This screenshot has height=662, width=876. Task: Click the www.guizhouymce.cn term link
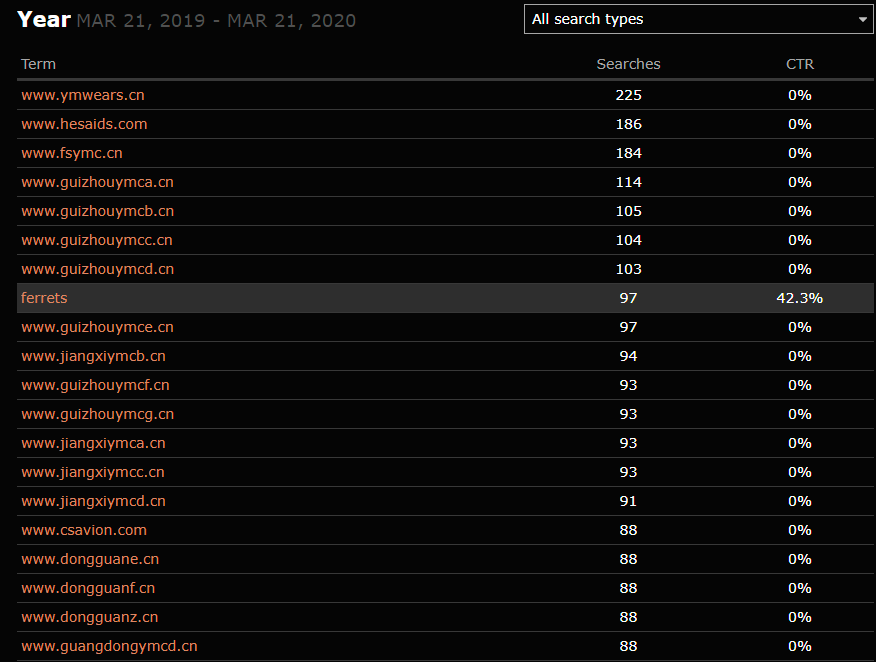coord(97,327)
